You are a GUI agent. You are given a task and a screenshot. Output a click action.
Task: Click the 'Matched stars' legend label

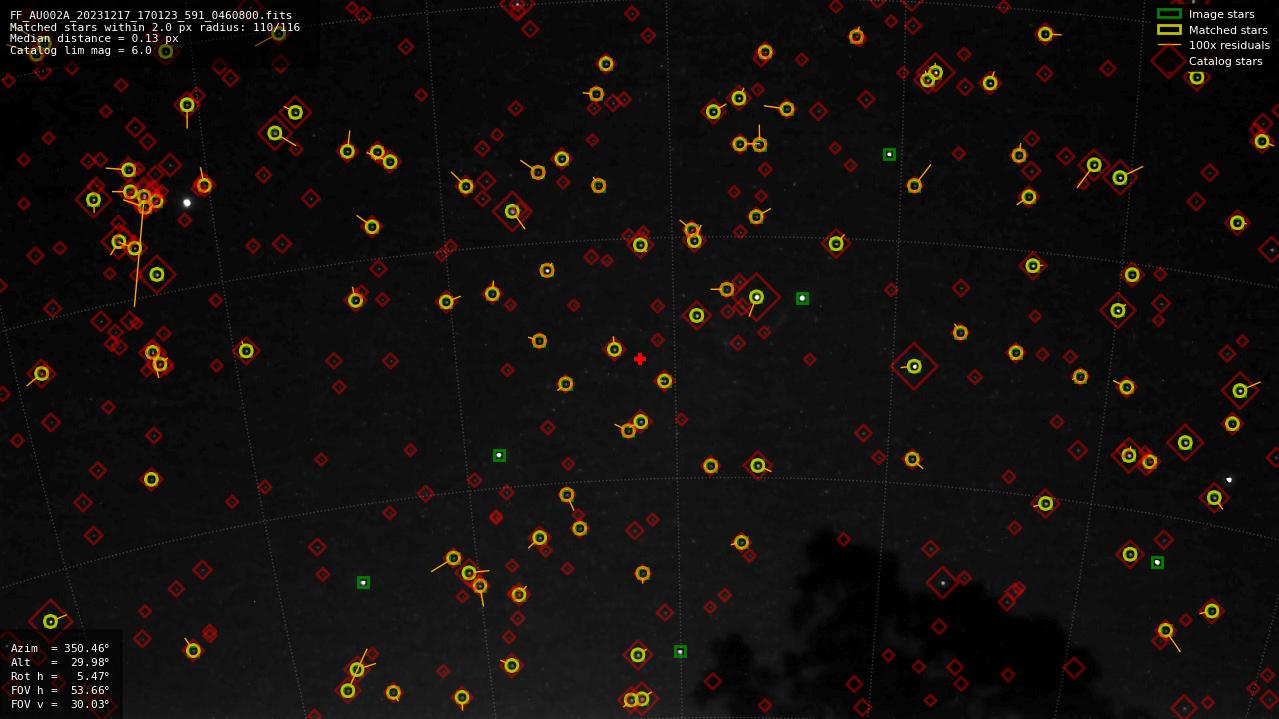1228,30
